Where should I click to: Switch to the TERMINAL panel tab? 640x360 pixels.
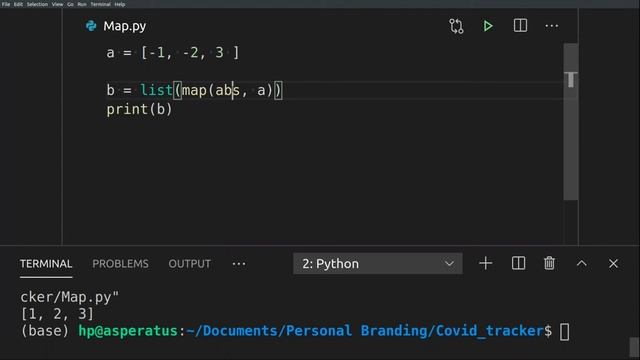click(46, 264)
